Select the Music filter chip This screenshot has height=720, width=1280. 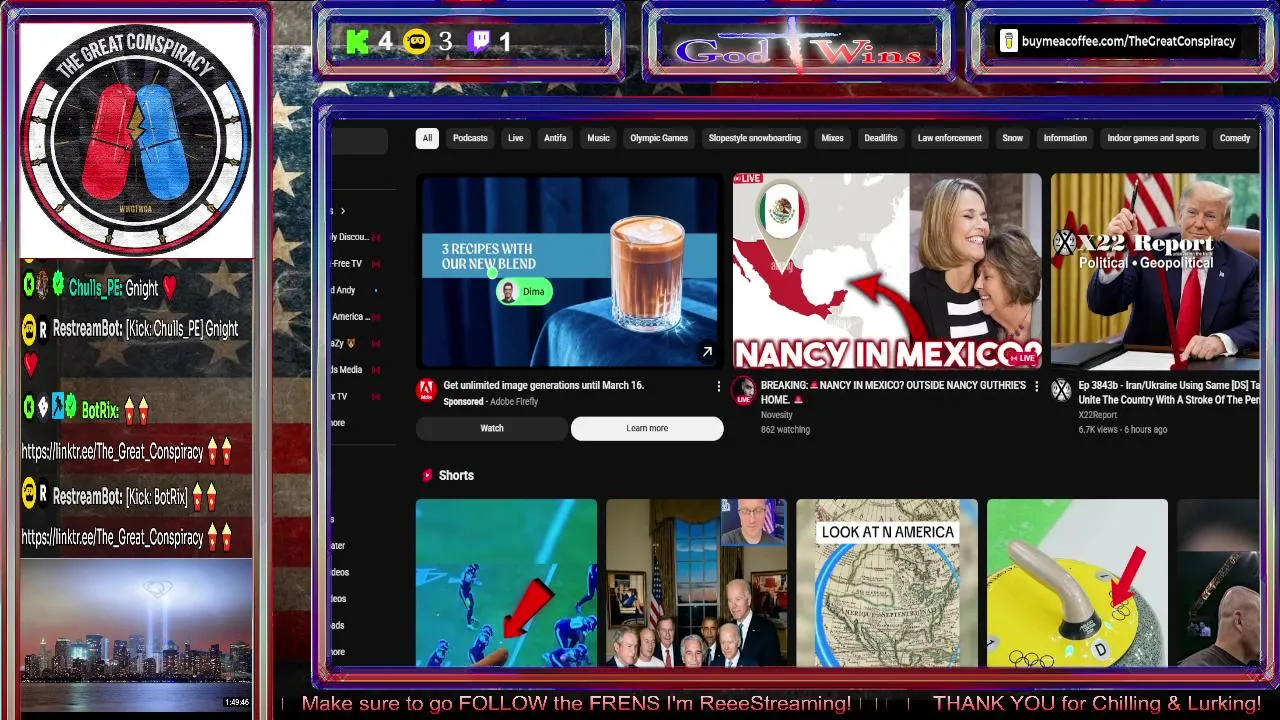coord(598,138)
